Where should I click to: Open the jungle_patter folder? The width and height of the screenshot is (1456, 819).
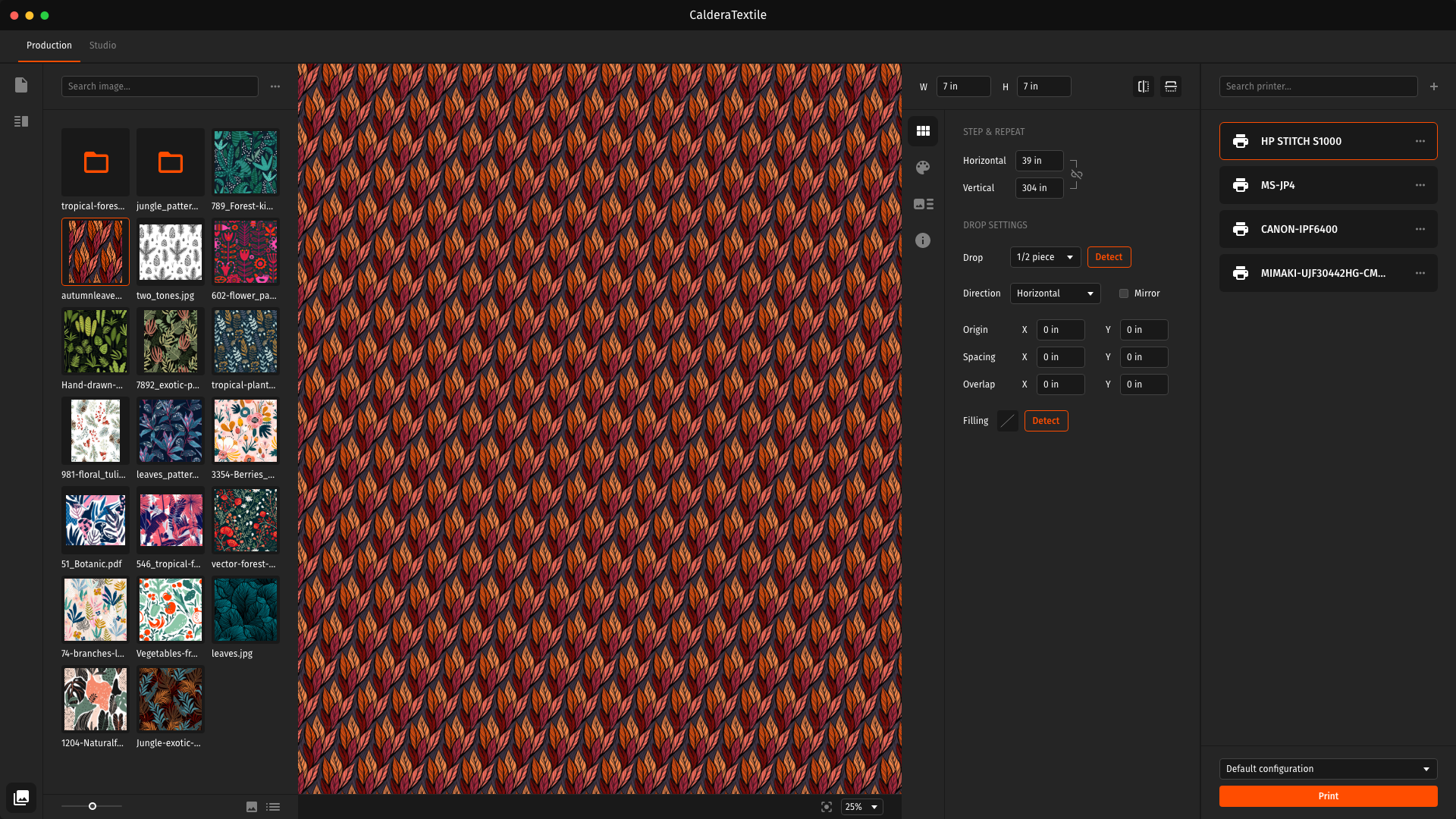coord(171,162)
